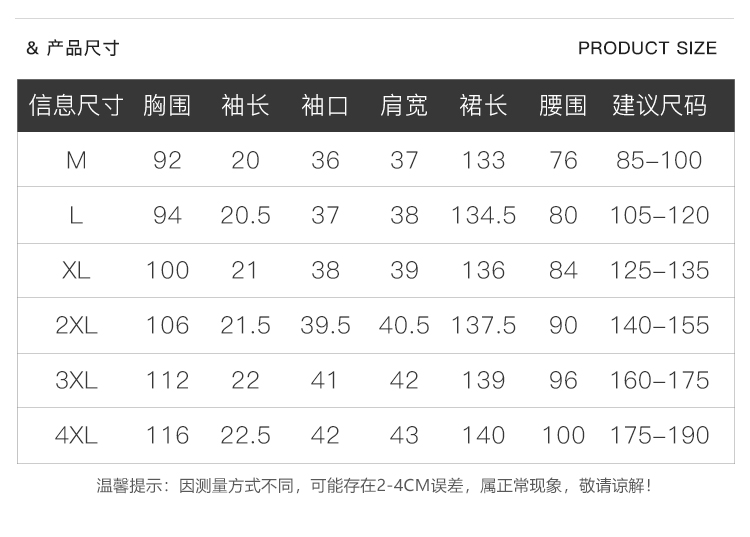Click the 85–100 recommended size cell
Viewport: 750px width, 537px height.
point(659,160)
